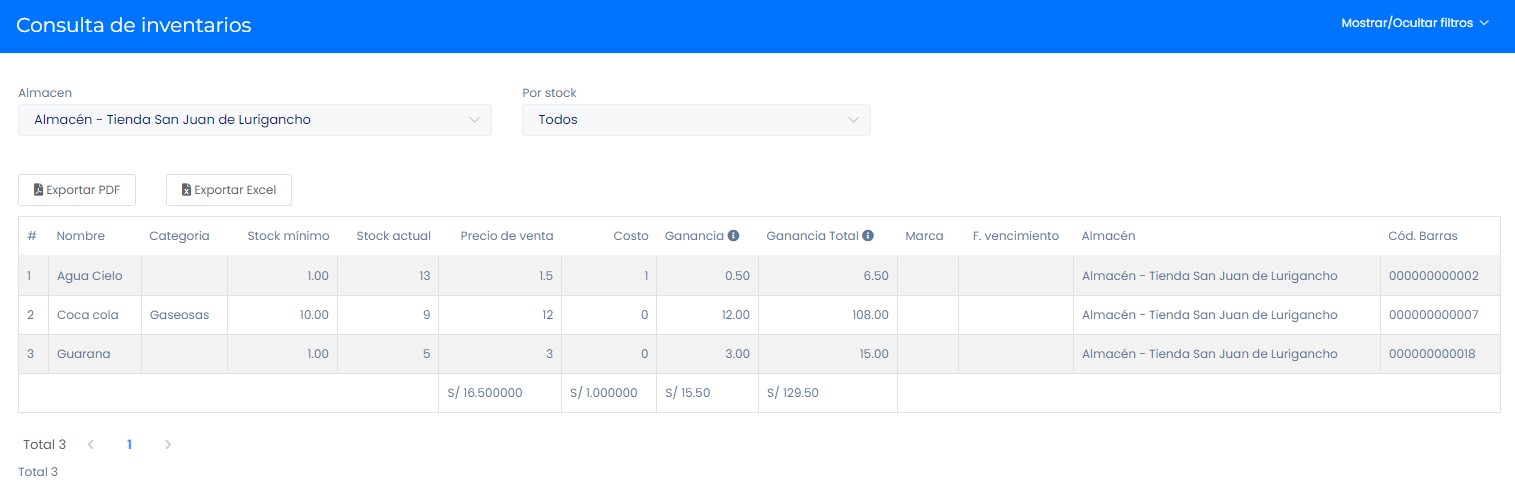The image size is (1515, 492).
Task: Toggle Mostrar/Ocultar filtros panel
Action: point(1414,23)
